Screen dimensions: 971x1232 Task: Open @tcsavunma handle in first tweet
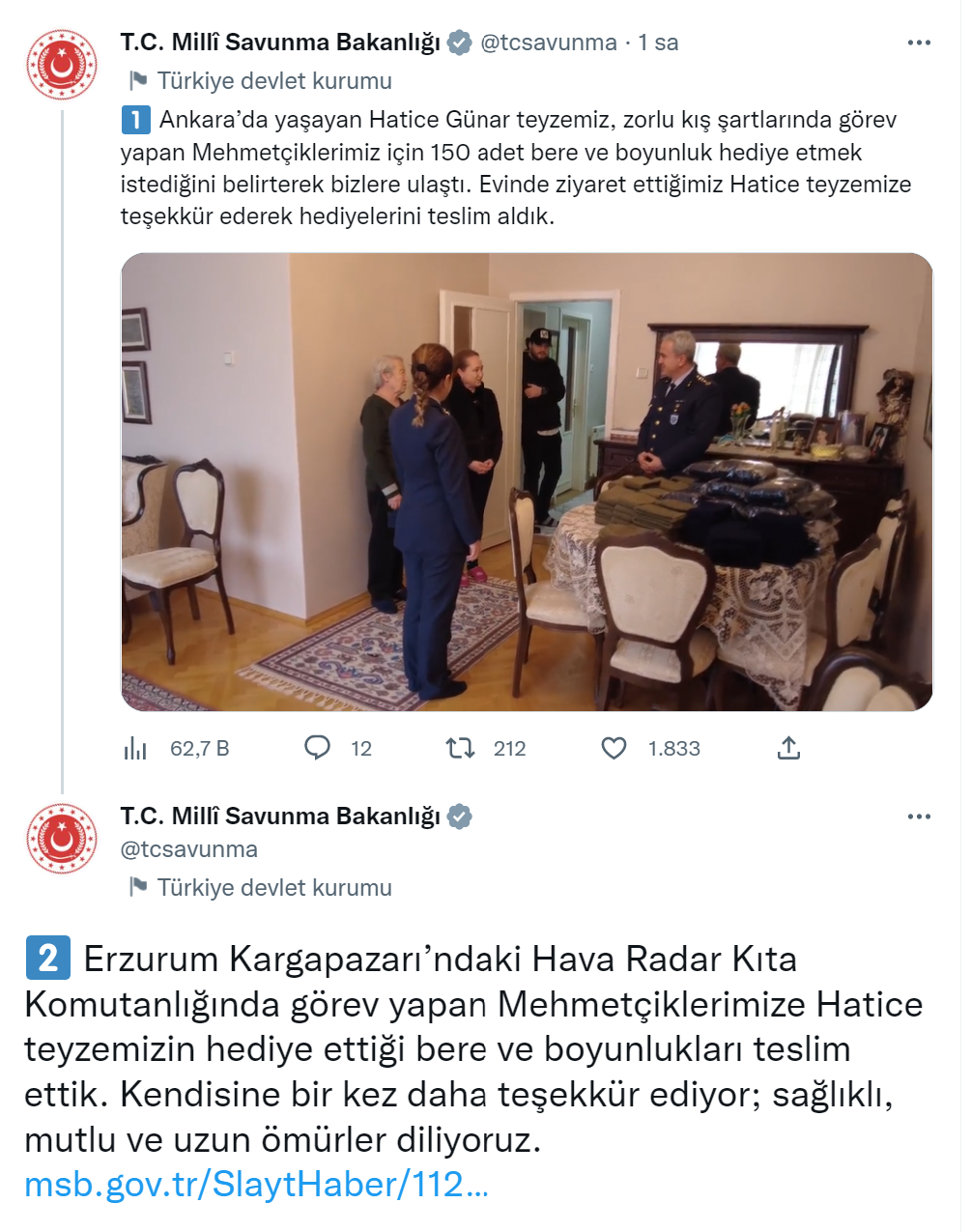pos(548,43)
